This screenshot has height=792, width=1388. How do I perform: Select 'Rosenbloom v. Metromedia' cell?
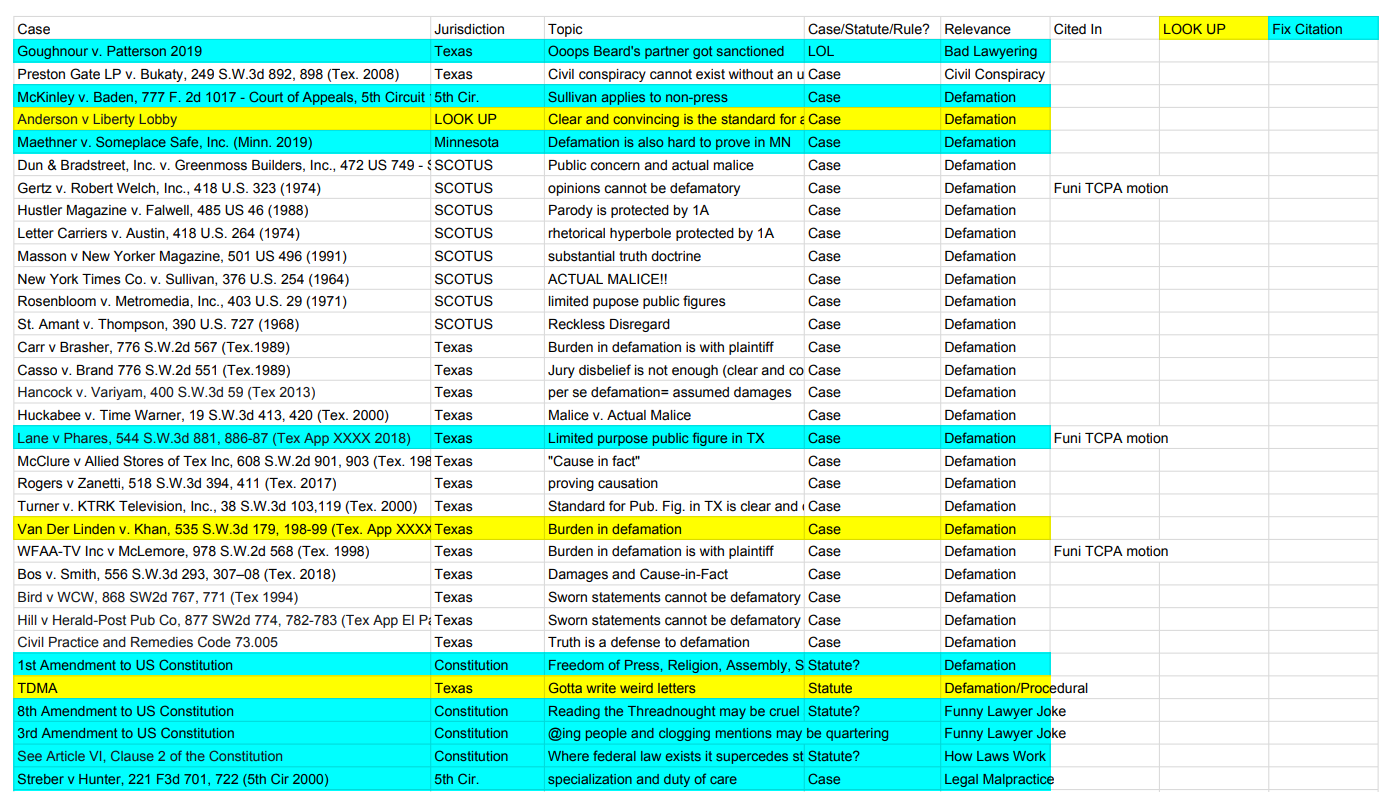(x=222, y=301)
